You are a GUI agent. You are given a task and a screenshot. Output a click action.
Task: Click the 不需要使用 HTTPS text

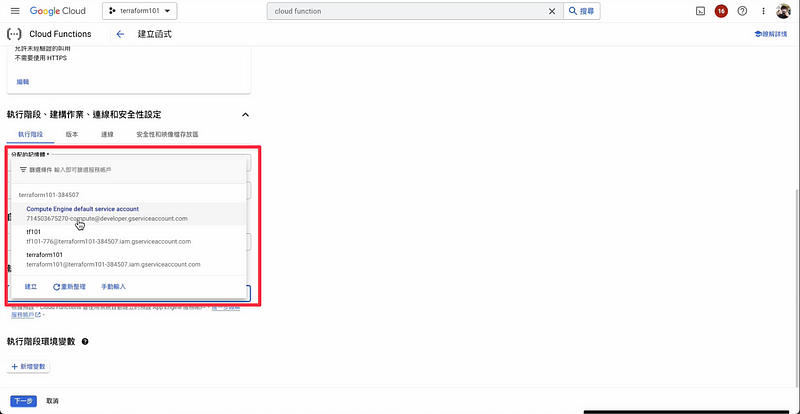pyautogui.click(x=41, y=58)
